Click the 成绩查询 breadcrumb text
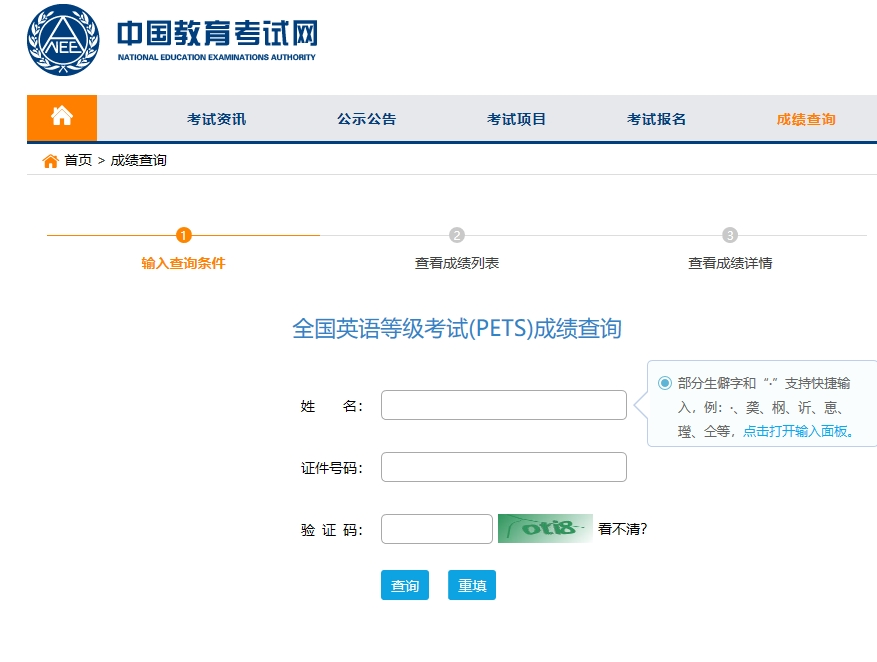This screenshot has width=877, height=662. pyautogui.click(x=138, y=160)
